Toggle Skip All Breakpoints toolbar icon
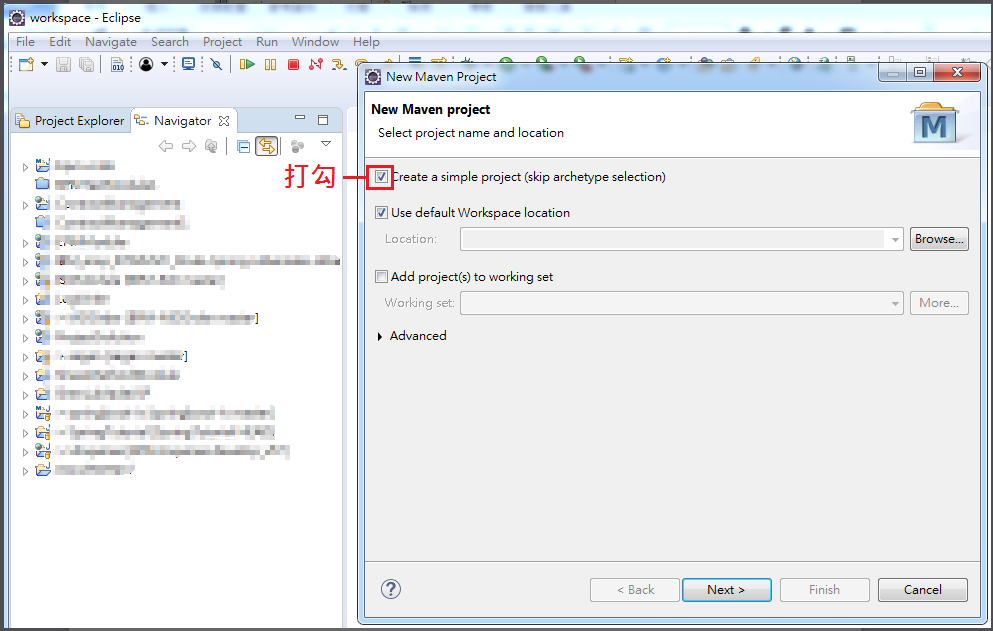The width and height of the screenshot is (993, 631). (x=217, y=64)
